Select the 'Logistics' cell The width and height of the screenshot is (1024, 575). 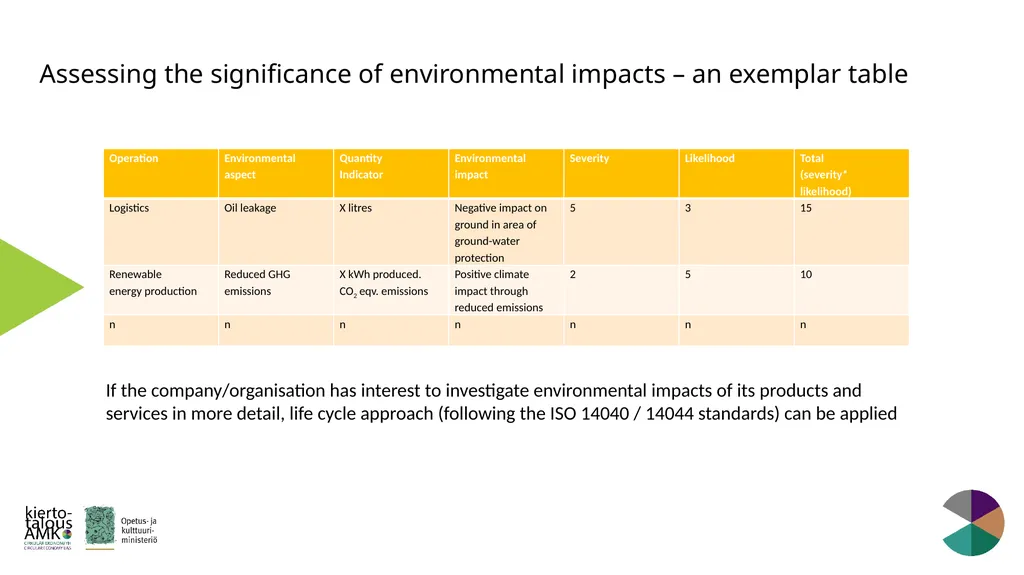pos(161,231)
